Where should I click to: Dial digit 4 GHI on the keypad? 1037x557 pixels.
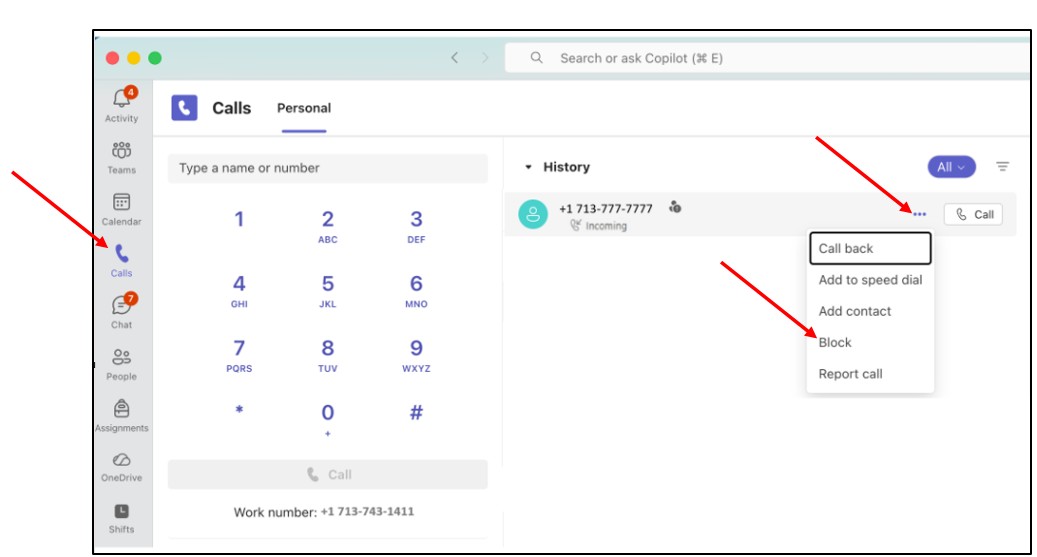[x=239, y=291]
